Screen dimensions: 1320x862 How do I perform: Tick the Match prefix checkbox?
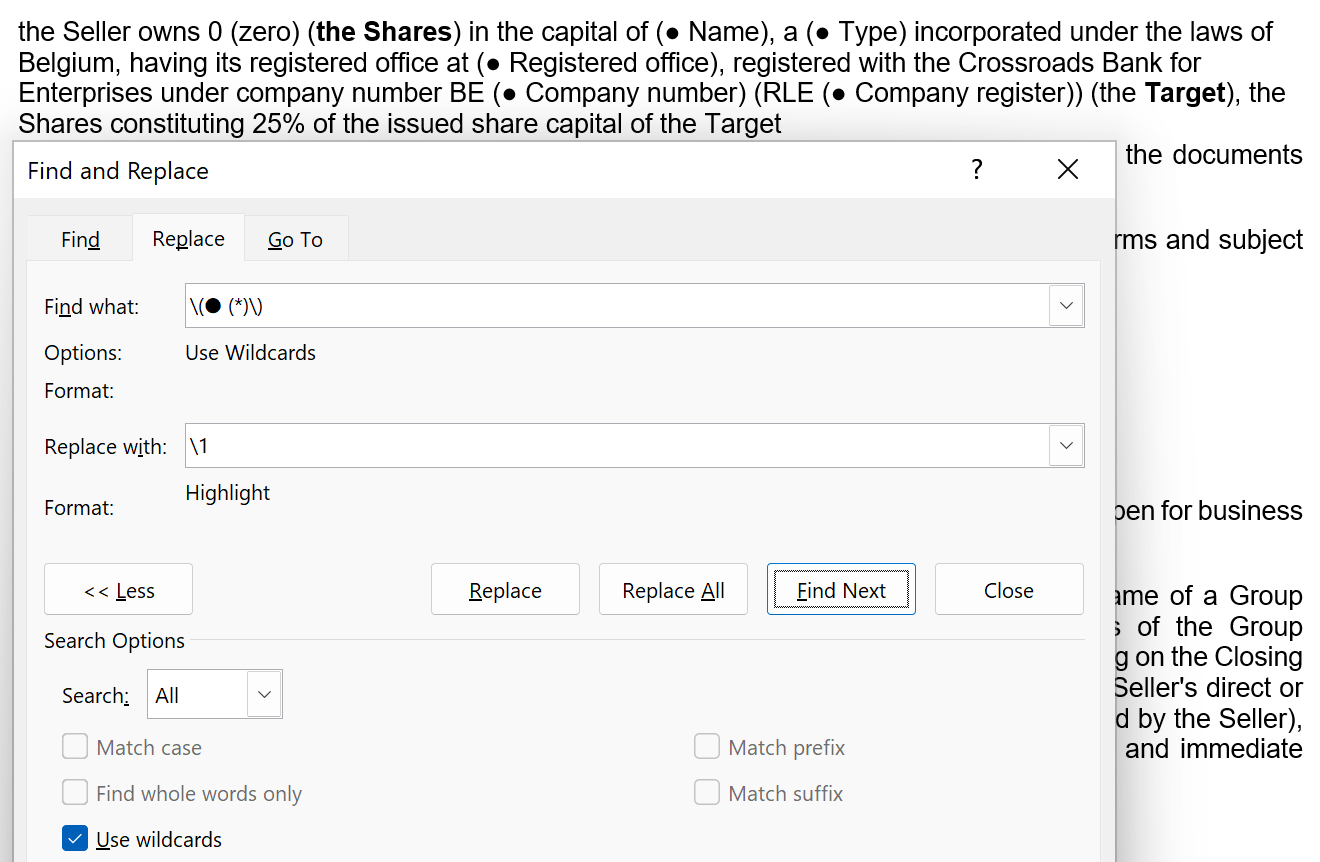(x=707, y=747)
